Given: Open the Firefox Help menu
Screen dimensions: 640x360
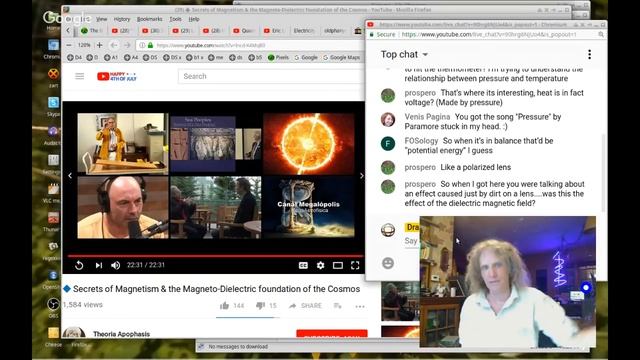Looking at the screenshot, I should [x=194, y=19].
